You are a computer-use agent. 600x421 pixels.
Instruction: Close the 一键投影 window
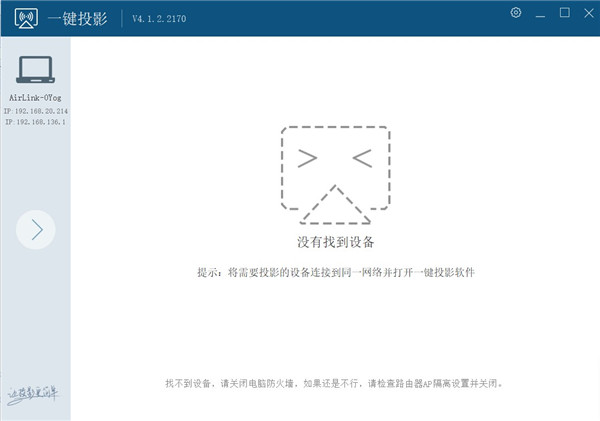pyautogui.click(x=589, y=13)
